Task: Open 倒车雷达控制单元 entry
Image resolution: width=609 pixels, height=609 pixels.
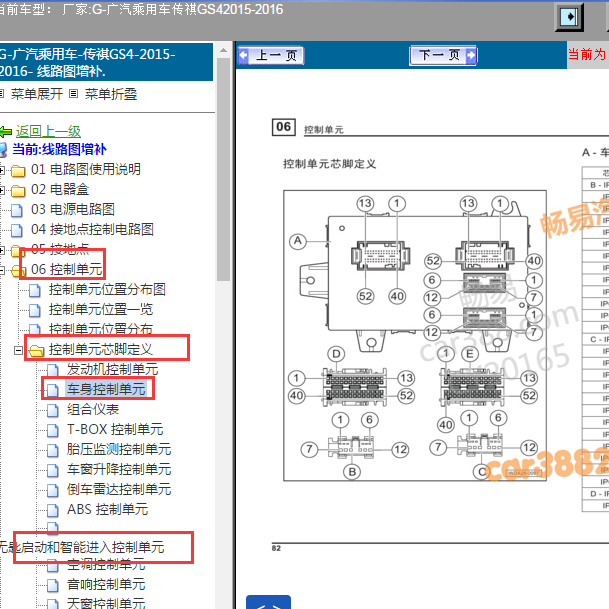Action: tap(119, 489)
